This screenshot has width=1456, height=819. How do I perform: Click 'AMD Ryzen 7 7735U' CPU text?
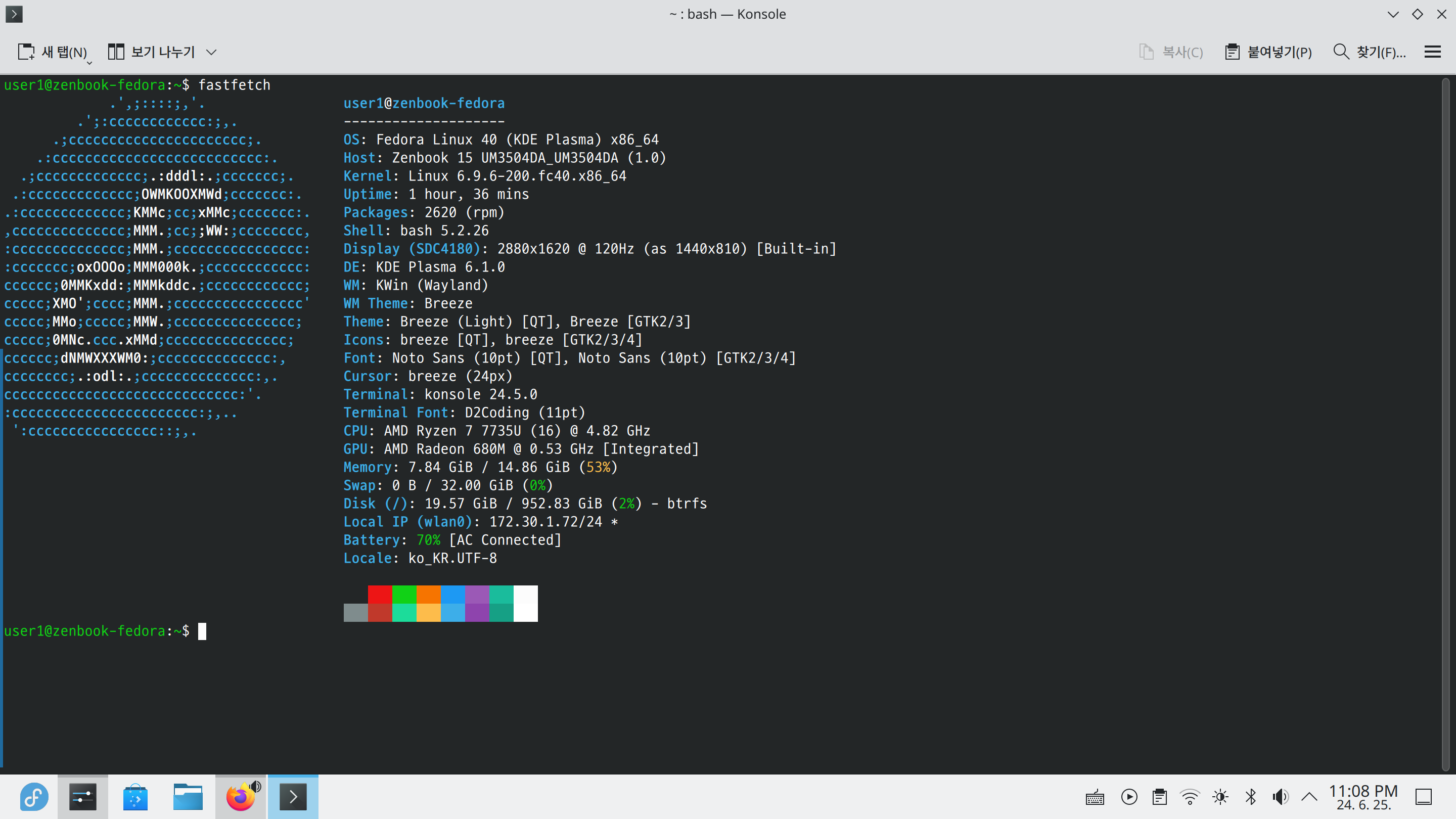point(452,431)
